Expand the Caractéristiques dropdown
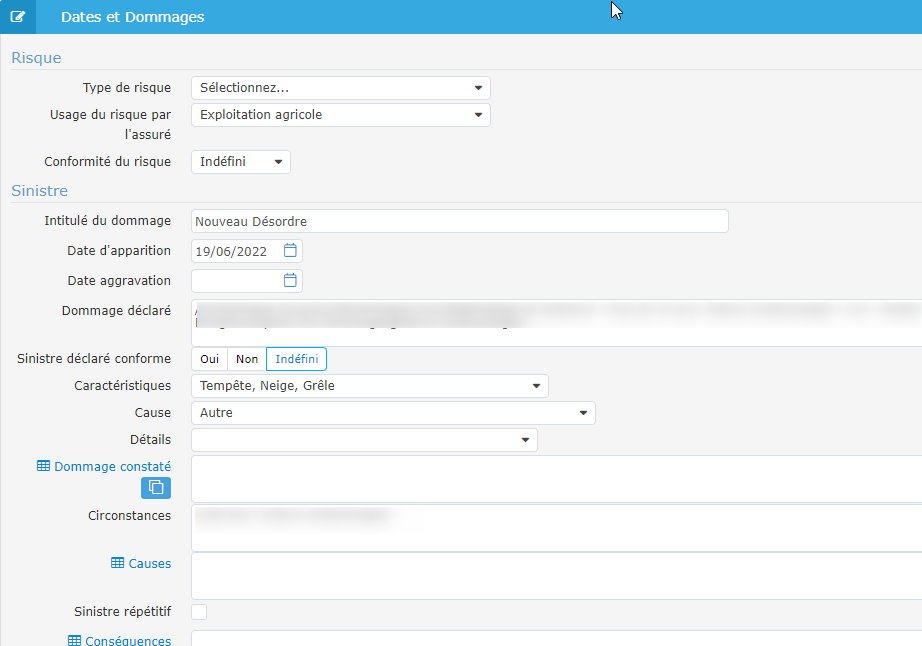Image resolution: width=922 pixels, height=646 pixels. tap(369, 386)
